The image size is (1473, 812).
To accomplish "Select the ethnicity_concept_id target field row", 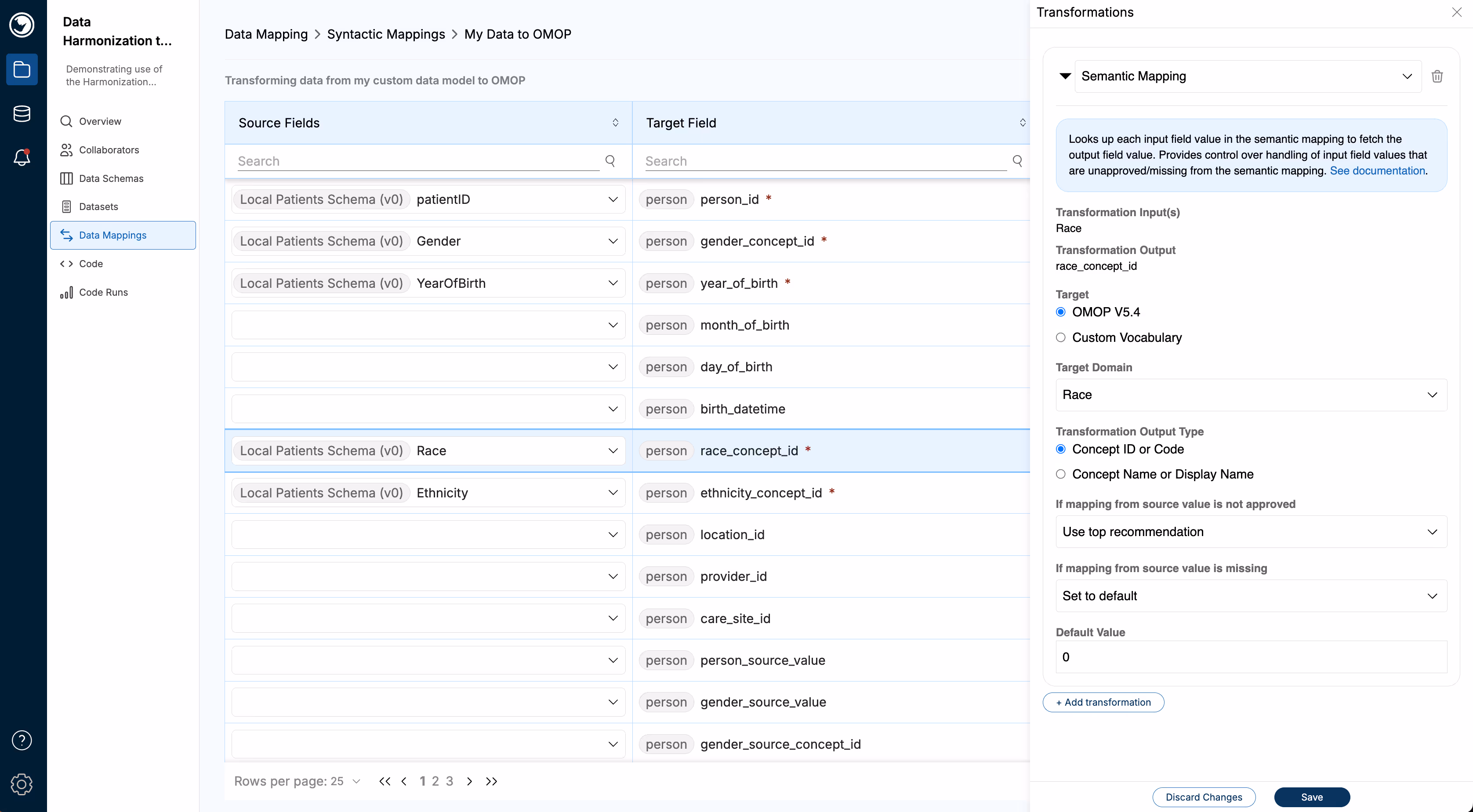I will (831, 493).
